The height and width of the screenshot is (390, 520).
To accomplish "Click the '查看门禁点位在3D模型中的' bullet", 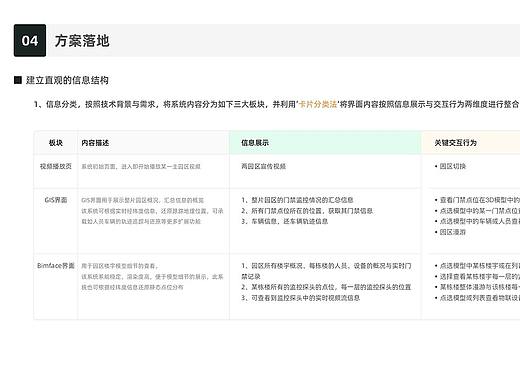I will pos(477,200).
